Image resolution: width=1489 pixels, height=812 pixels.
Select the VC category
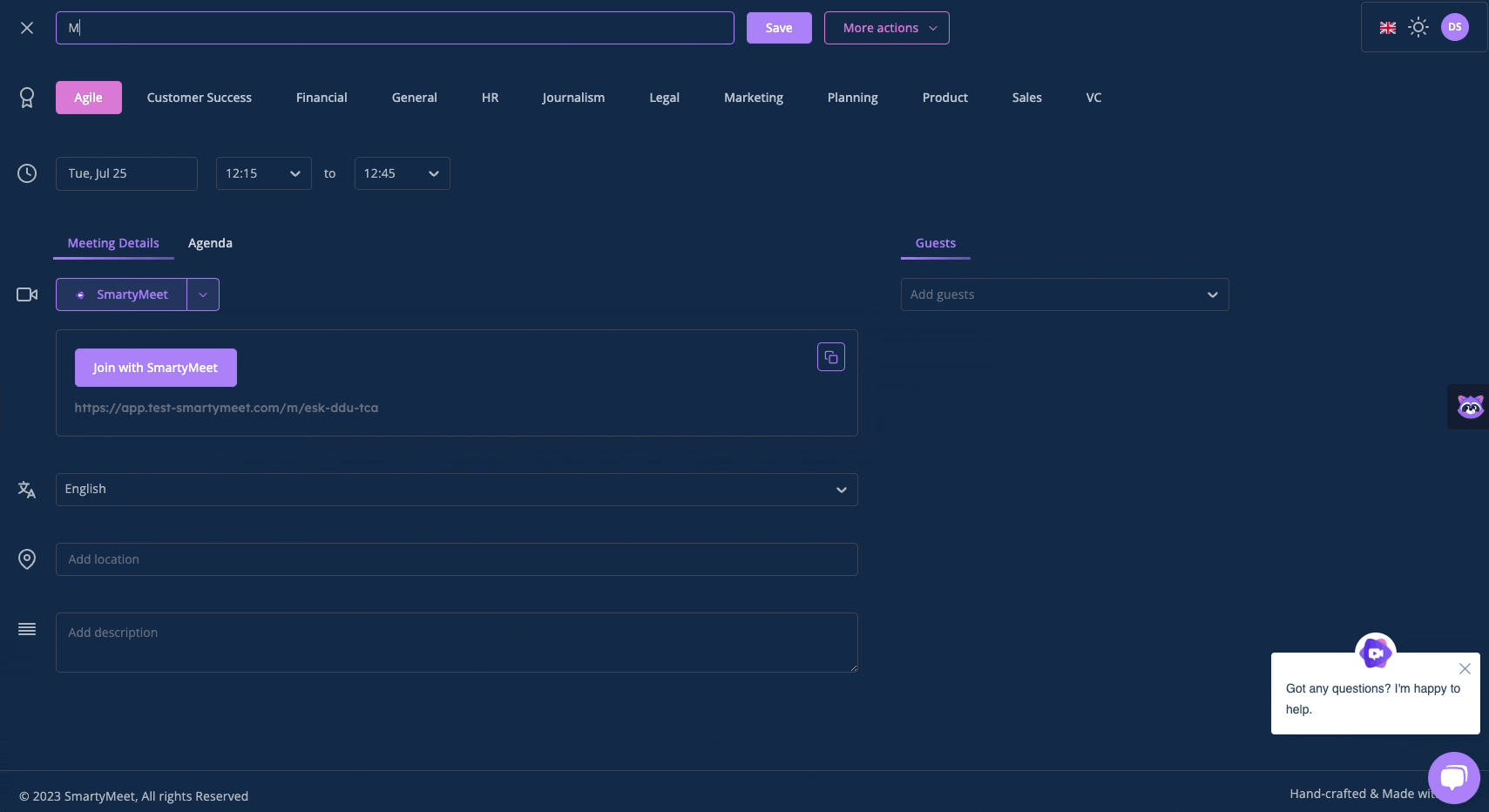[x=1094, y=98]
